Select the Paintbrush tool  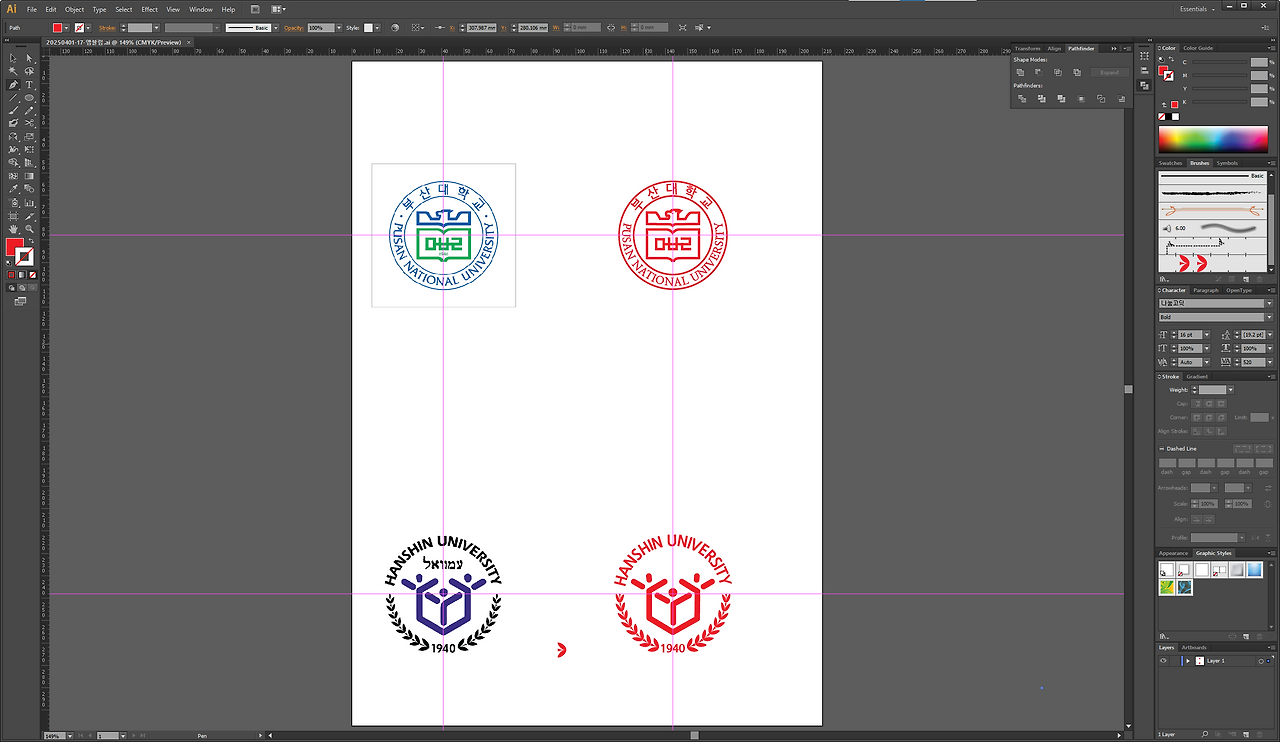pos(13,111)
